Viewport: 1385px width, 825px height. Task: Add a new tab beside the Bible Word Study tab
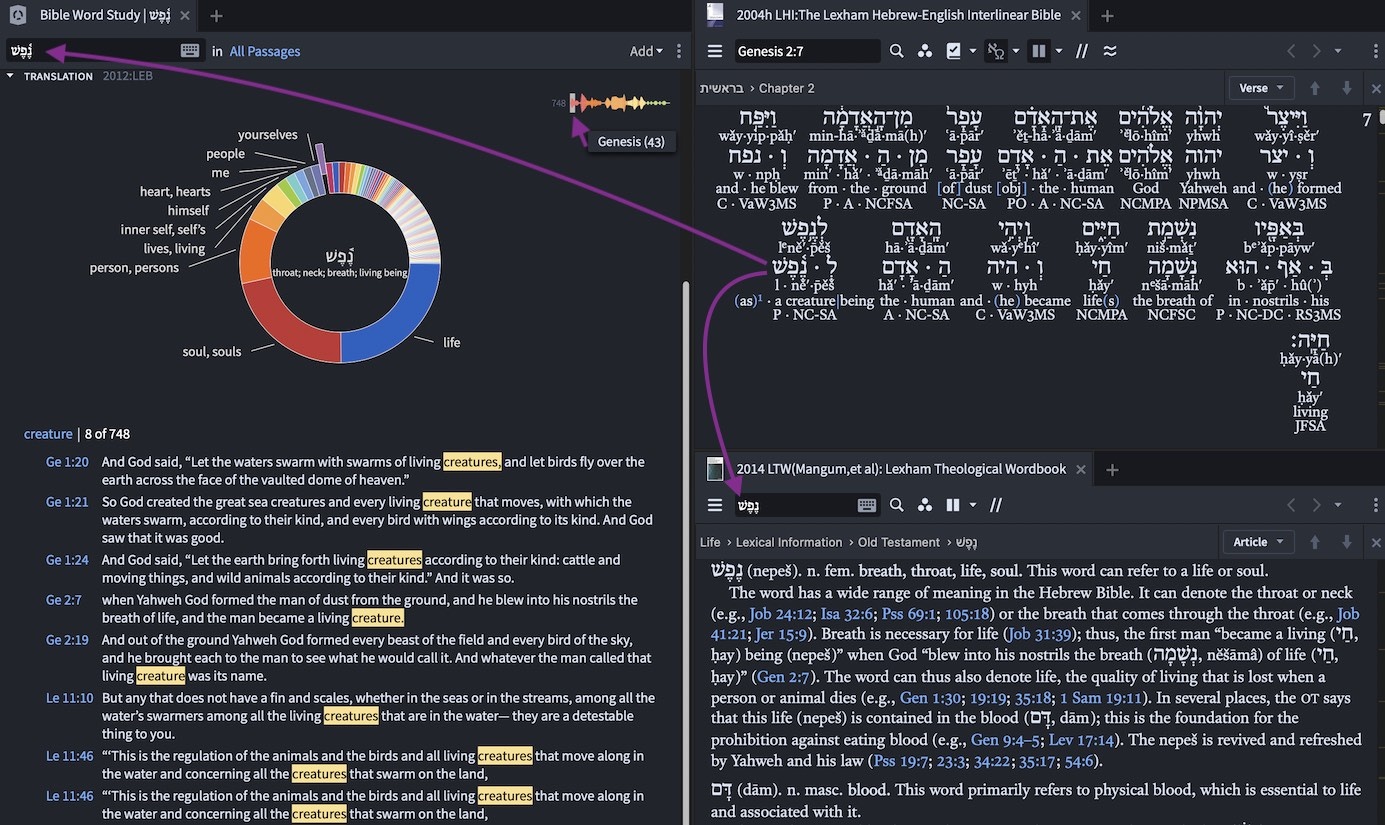[216, 15]
